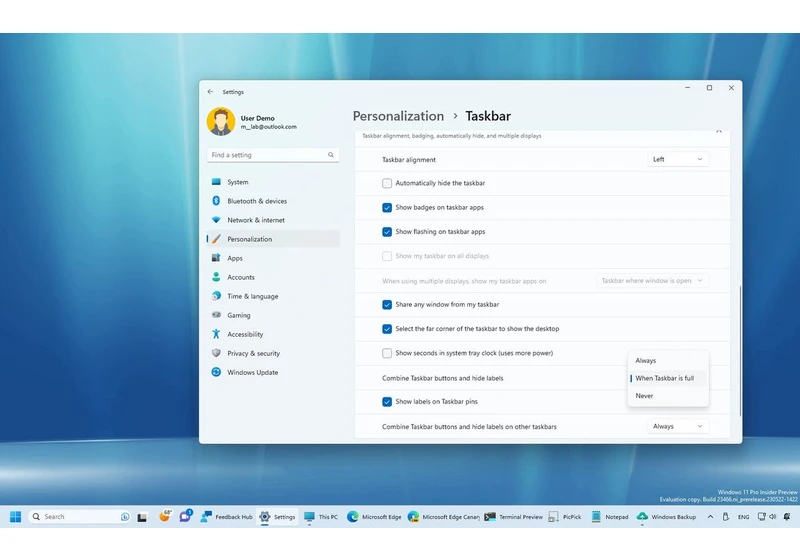Open Feedback Hub from taskbar

(226, 517)
